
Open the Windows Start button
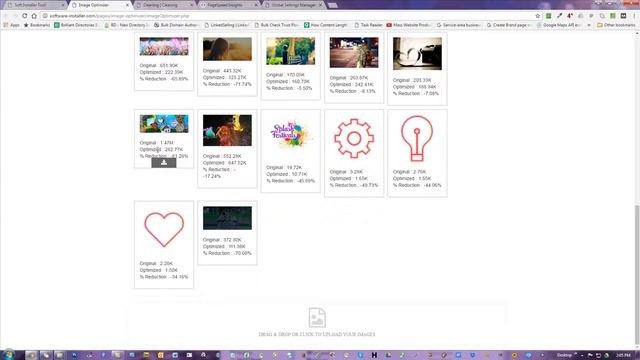[8, 355]
